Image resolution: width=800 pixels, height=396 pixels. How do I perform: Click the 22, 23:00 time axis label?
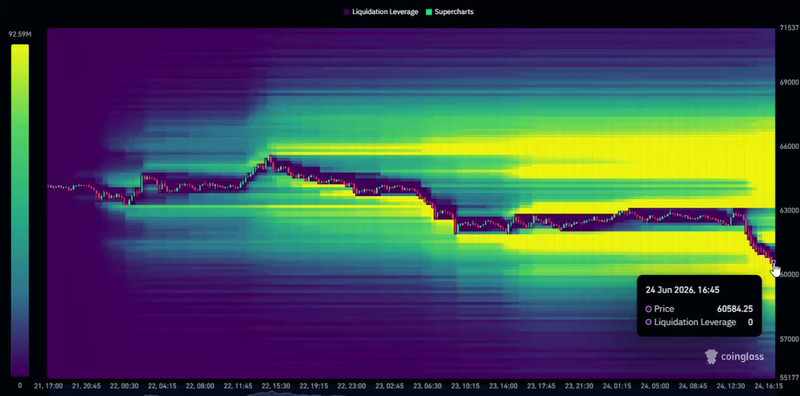point(352,386)
